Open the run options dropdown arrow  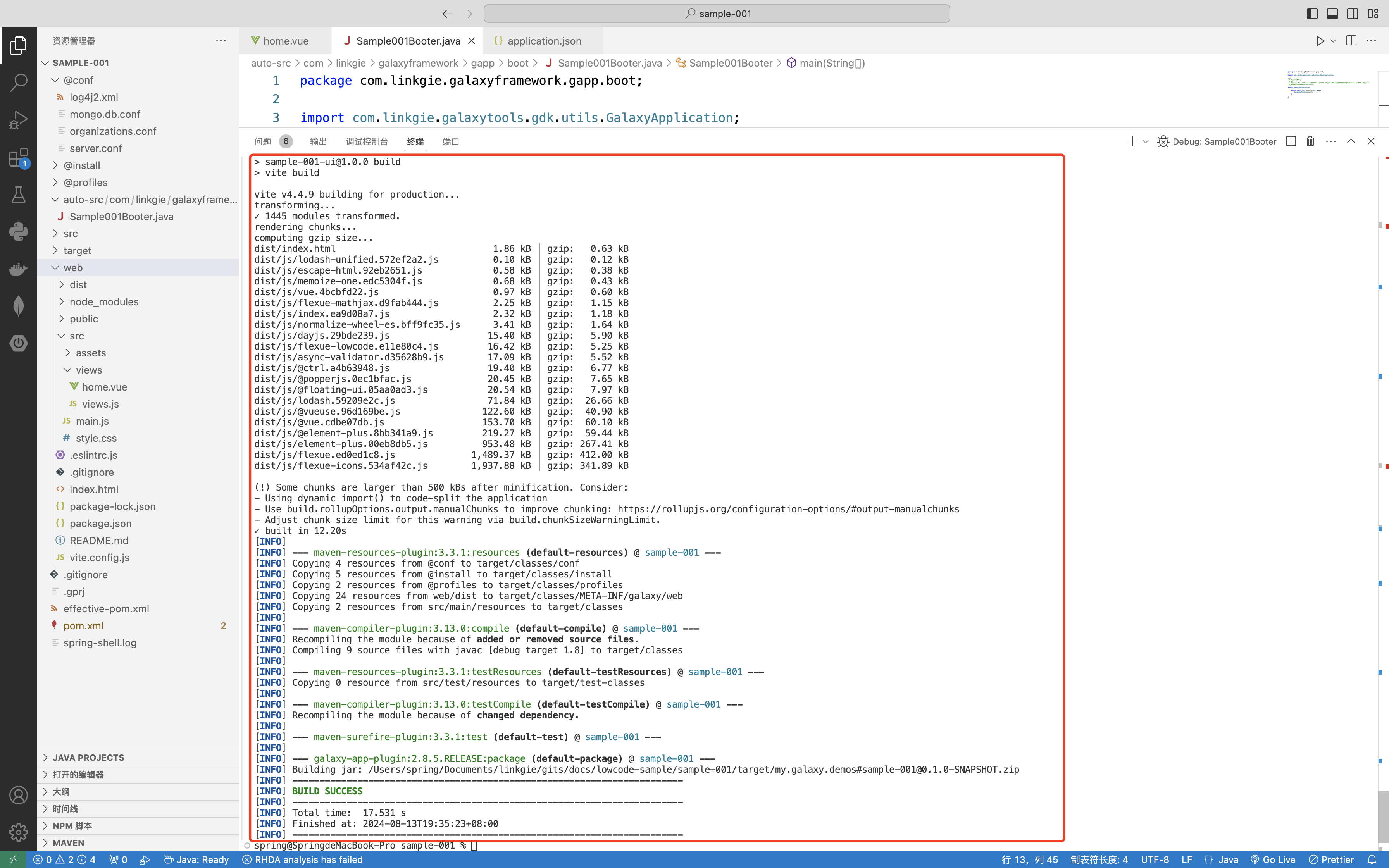[x=1333, y=41]
